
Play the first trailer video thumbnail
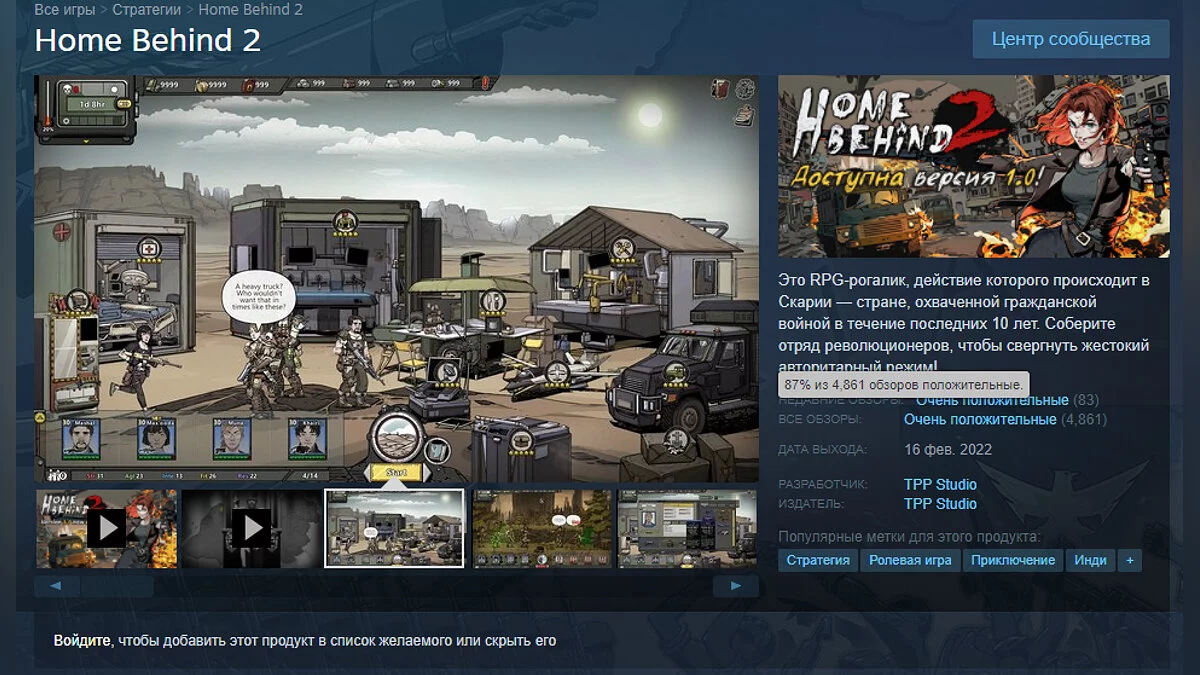[106, 528]
